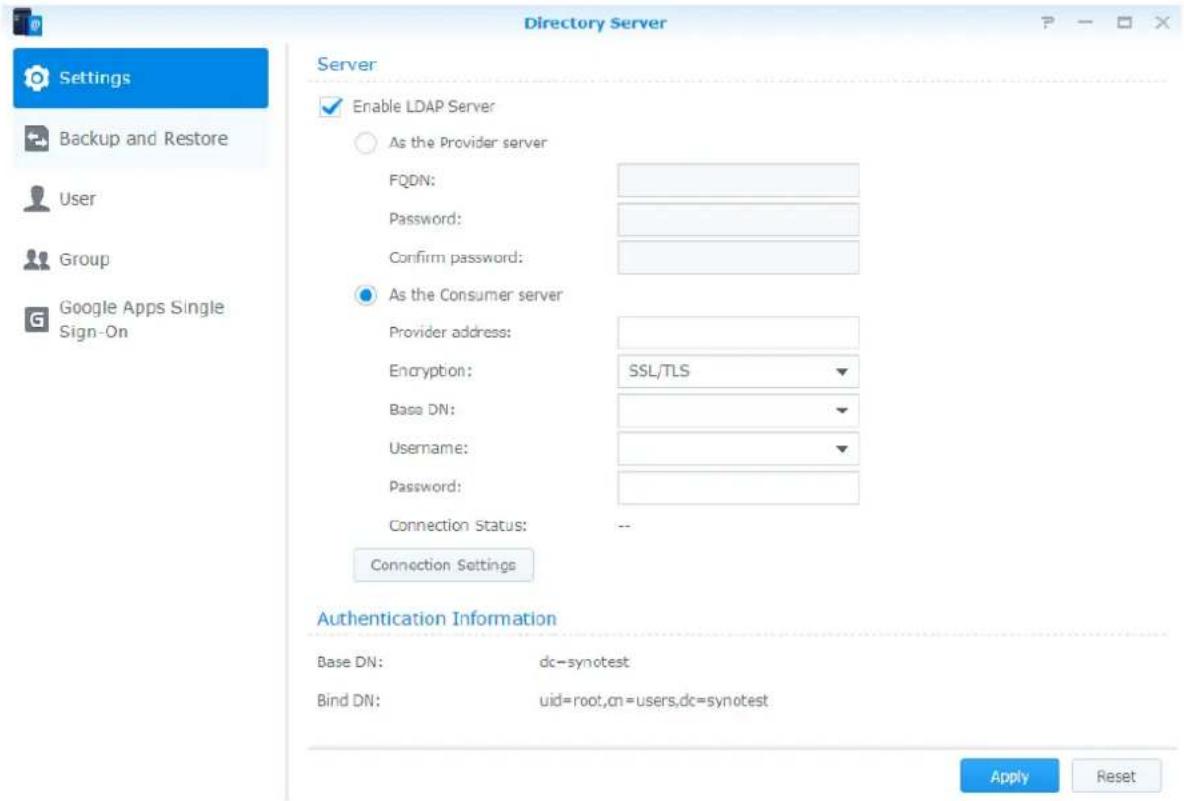Click the Base DN value dc=synotest

pyautogui.click(x=584, y=662)
